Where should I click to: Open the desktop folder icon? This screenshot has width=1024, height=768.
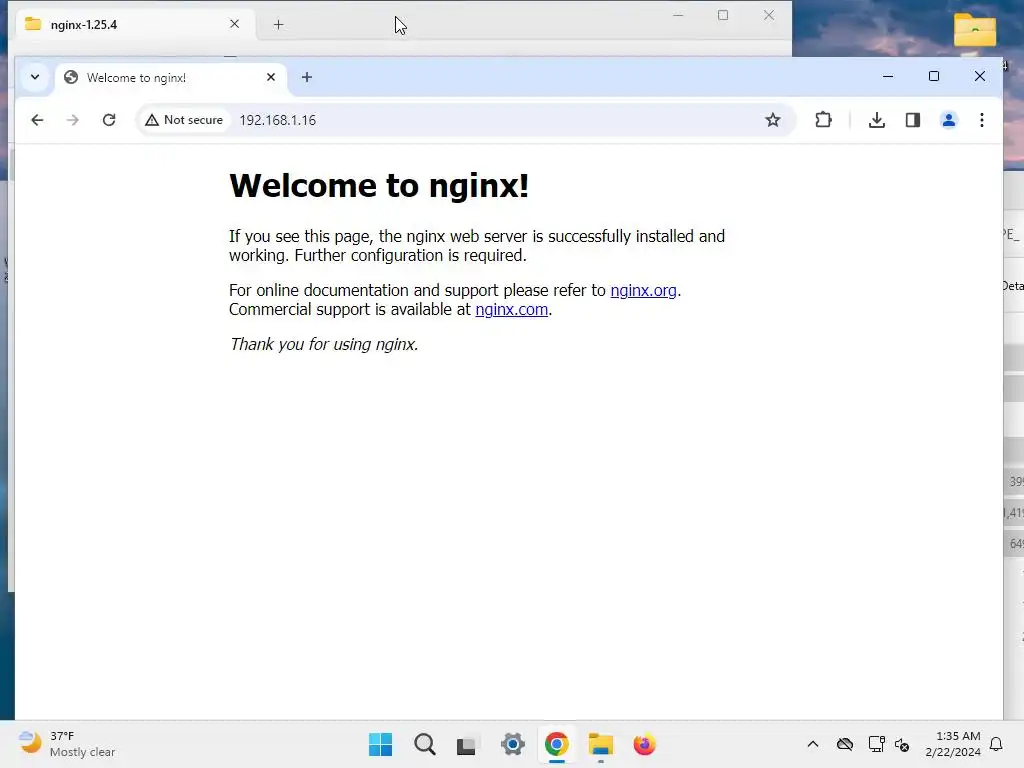click(975, 30)
